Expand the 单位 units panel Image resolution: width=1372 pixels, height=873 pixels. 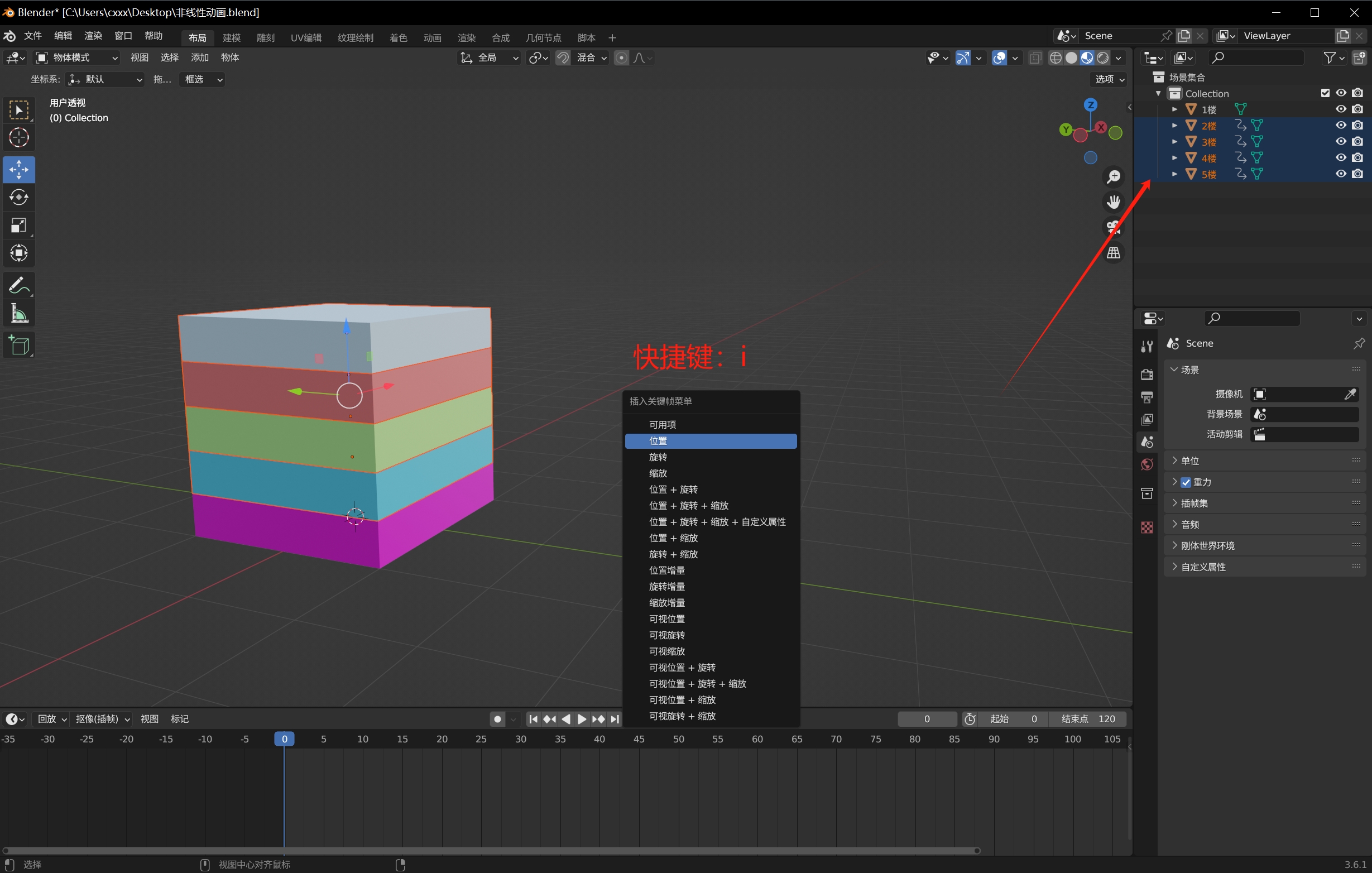[x=1189, y=461]
